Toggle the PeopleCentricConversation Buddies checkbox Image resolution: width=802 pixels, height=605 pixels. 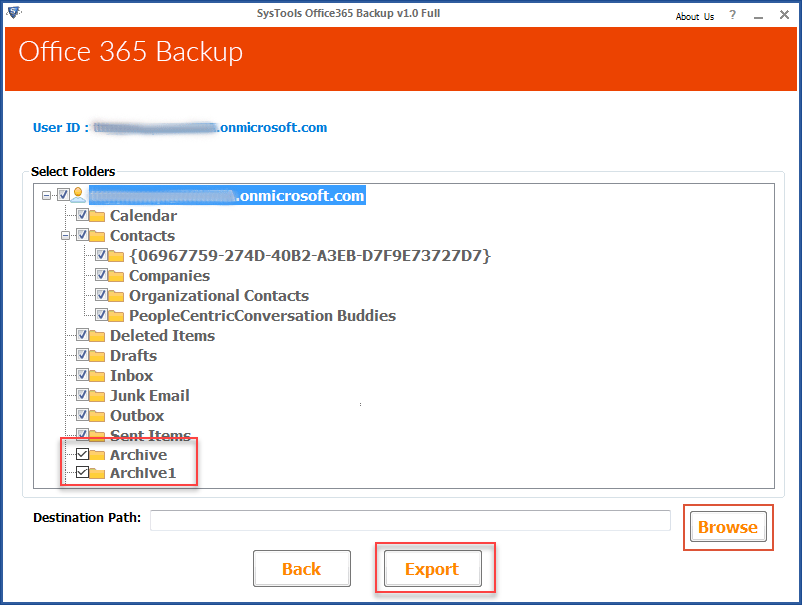101,315
